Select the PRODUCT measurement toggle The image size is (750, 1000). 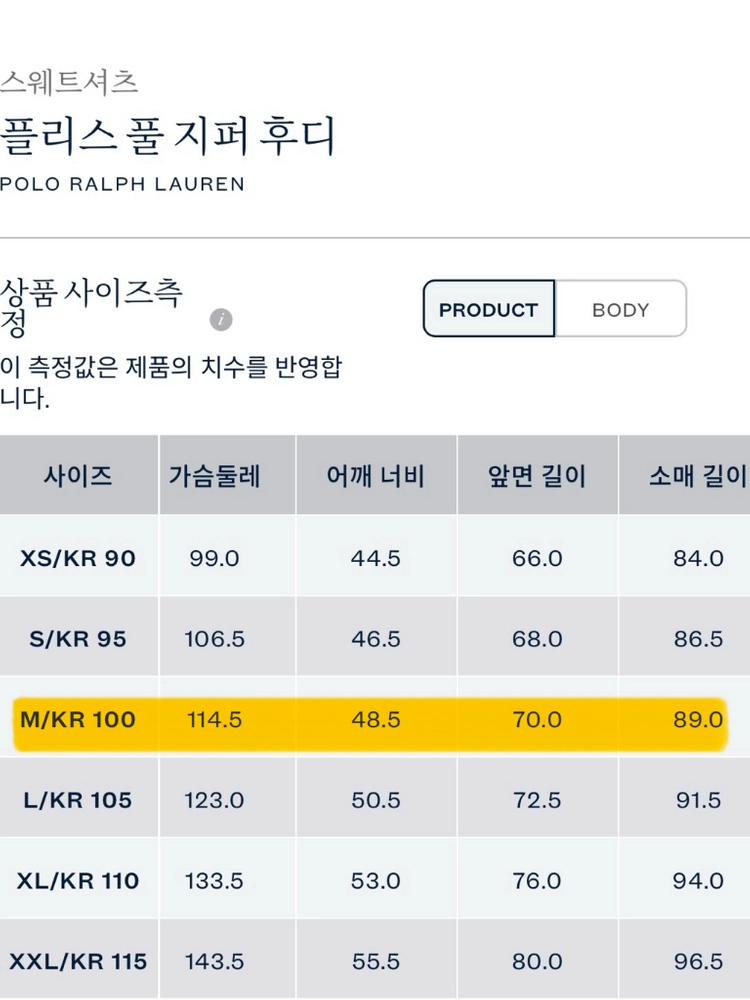489,309
